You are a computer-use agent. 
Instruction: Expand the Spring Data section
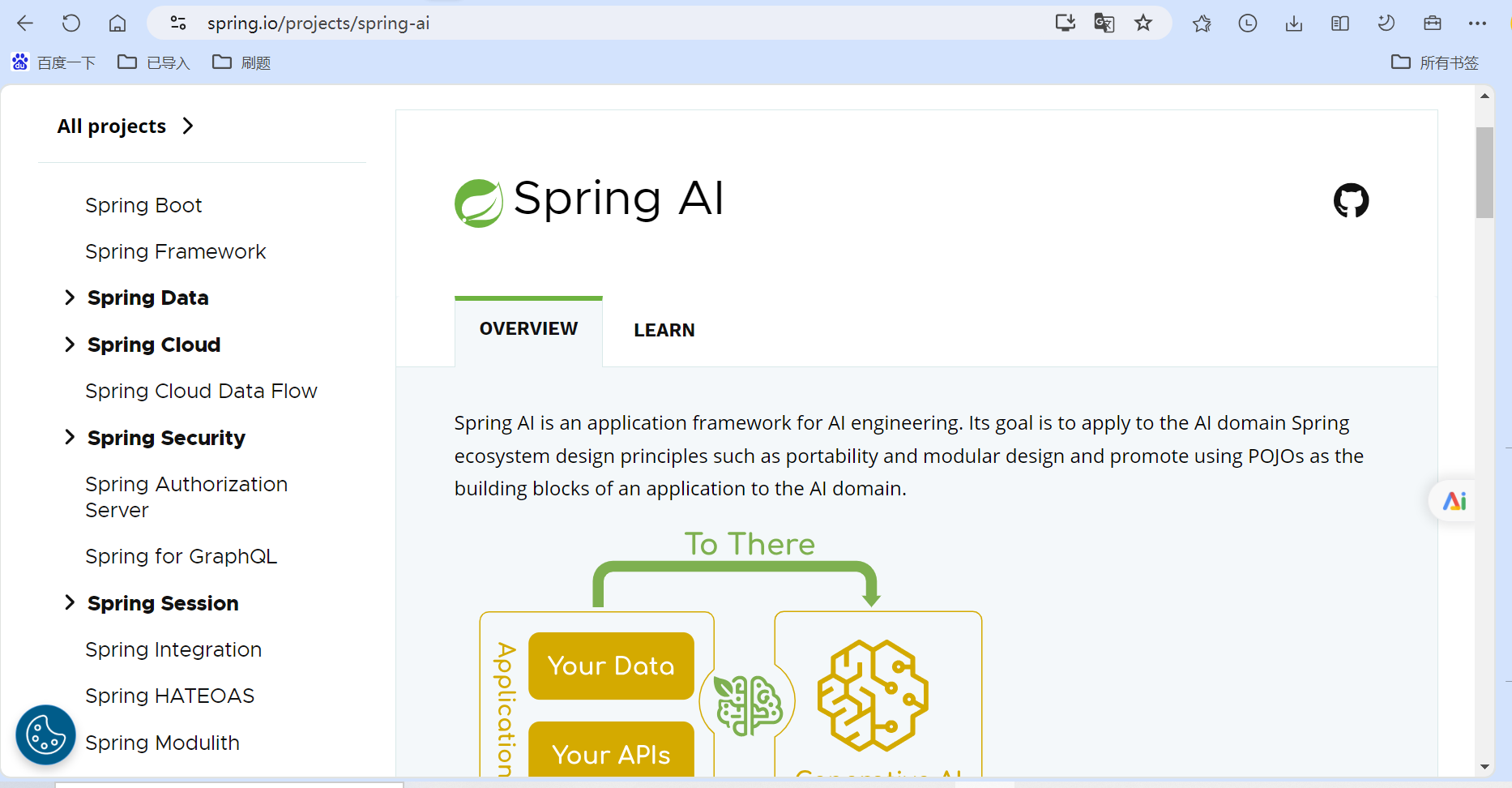(x=70, y=298)
